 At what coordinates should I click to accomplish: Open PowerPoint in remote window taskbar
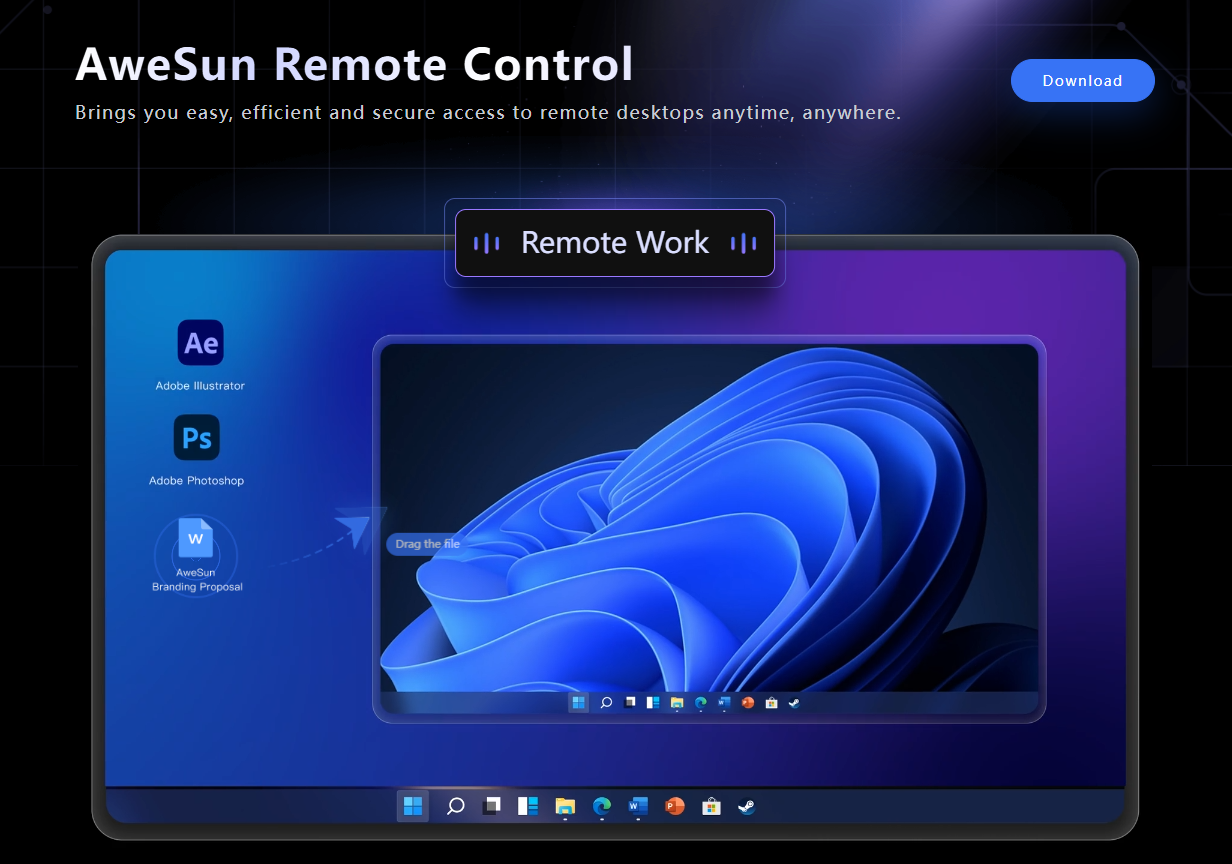click(748, 703)
